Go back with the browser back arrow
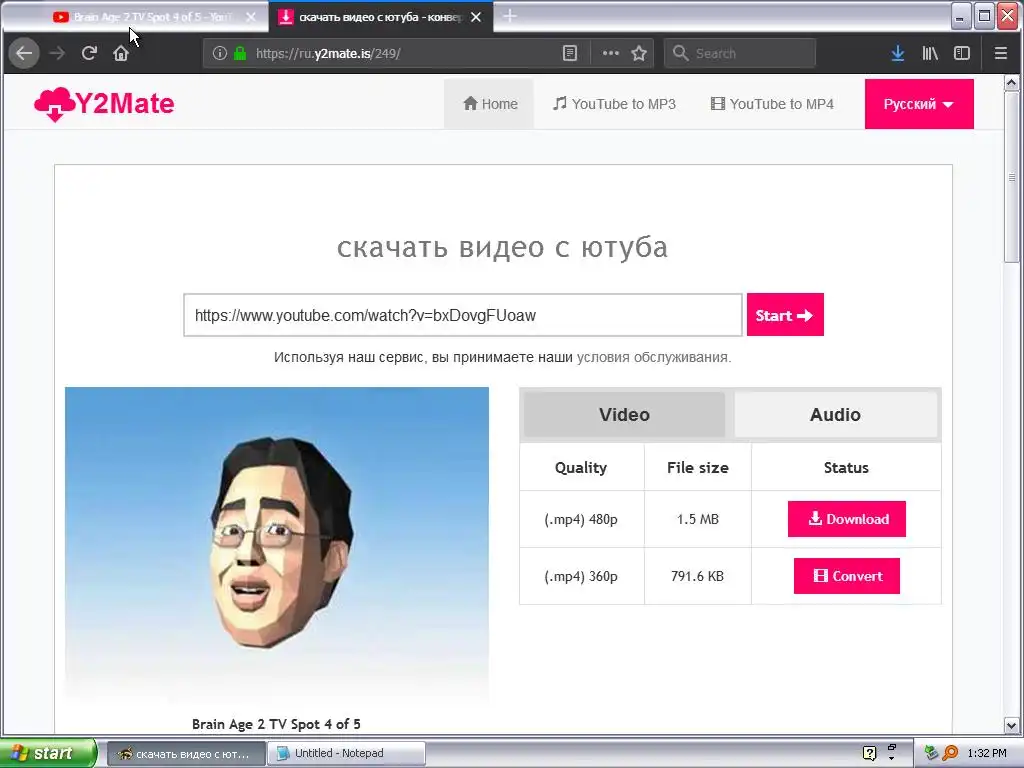 click(x=24, y=54)
